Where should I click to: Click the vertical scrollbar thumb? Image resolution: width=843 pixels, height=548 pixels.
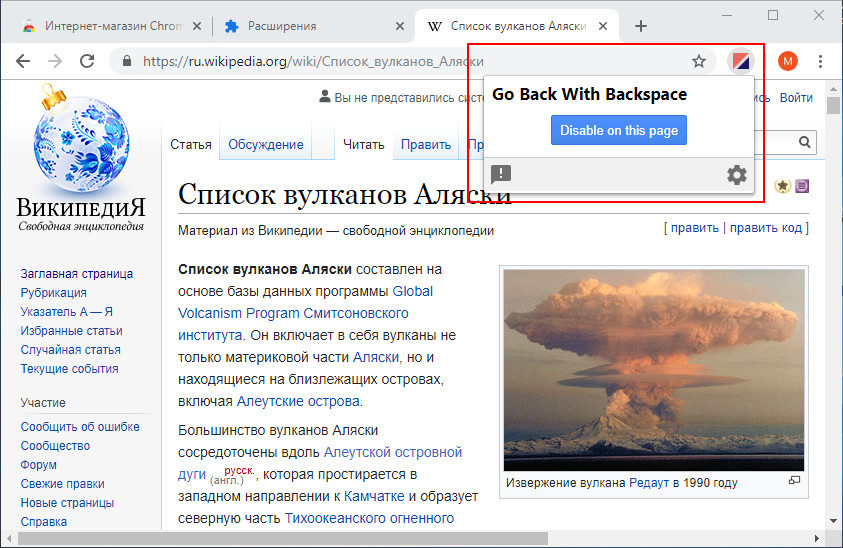click(833, 105)
